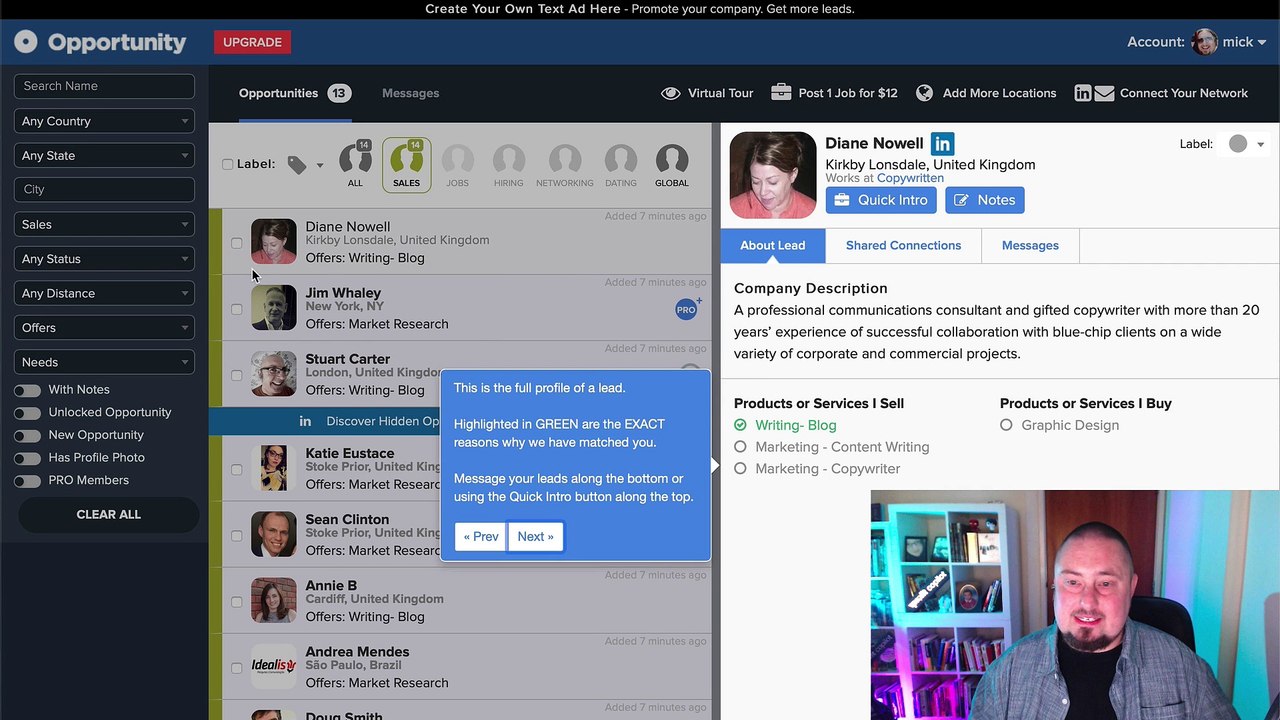Click the Connect Your Network LinkedIn icon
Viewport: 1280px width, 720px height.
click(x=1083, y=93)
